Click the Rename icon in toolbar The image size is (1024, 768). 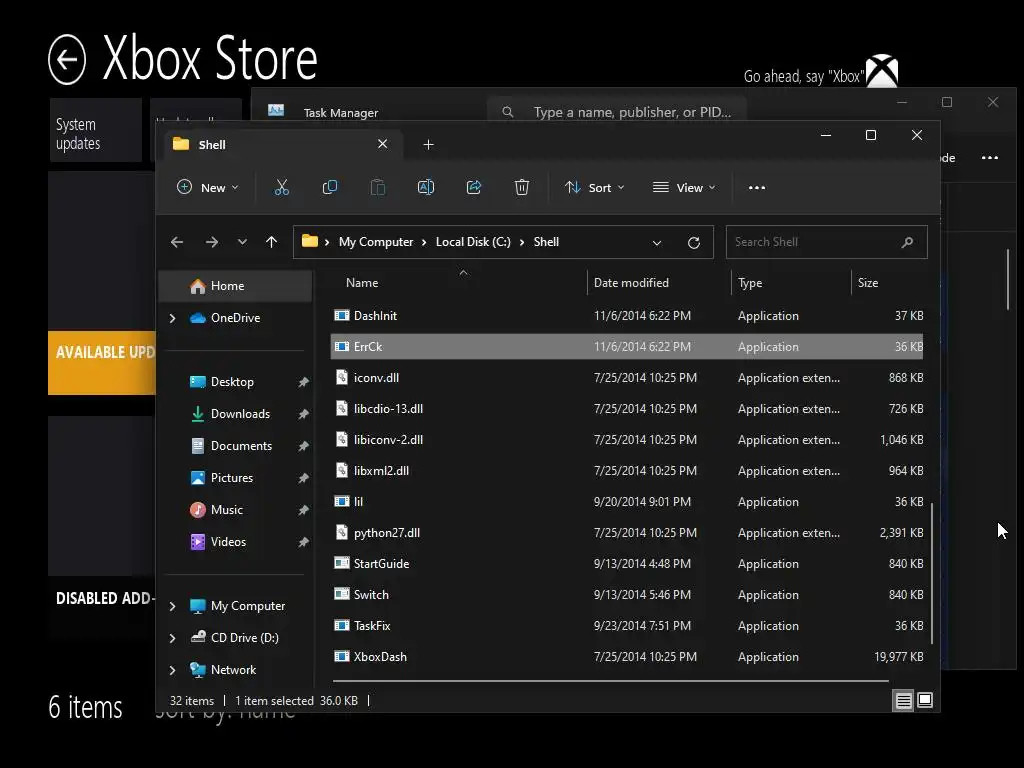pyautogui.click(x=426, y=187)
